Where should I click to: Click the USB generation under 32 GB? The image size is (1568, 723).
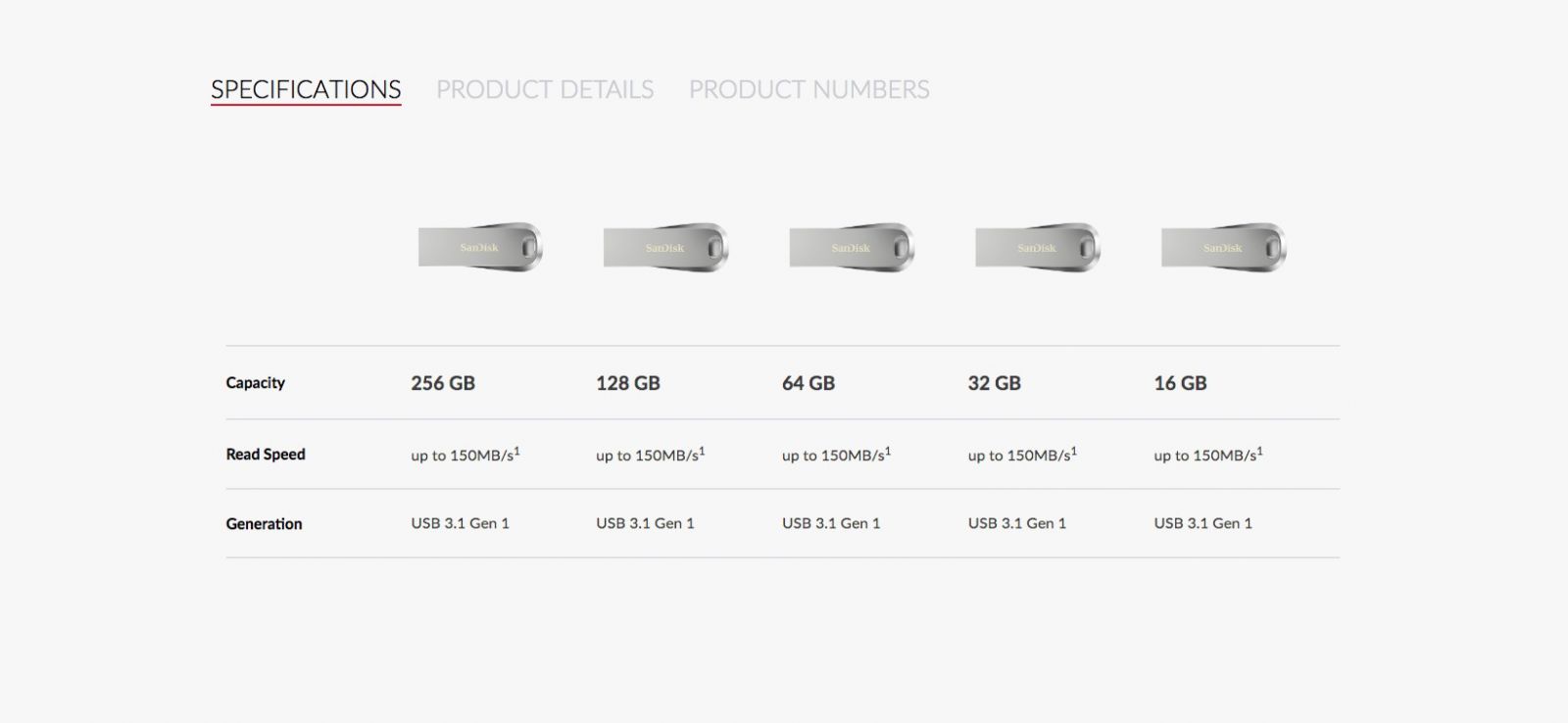[x=1017, y=523]
